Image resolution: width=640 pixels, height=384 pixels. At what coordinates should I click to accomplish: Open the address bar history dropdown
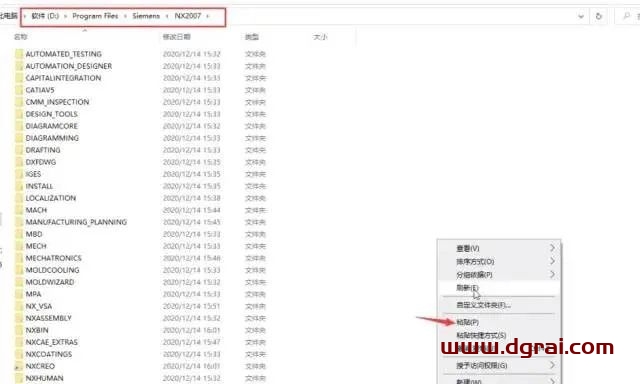[581, 17]
